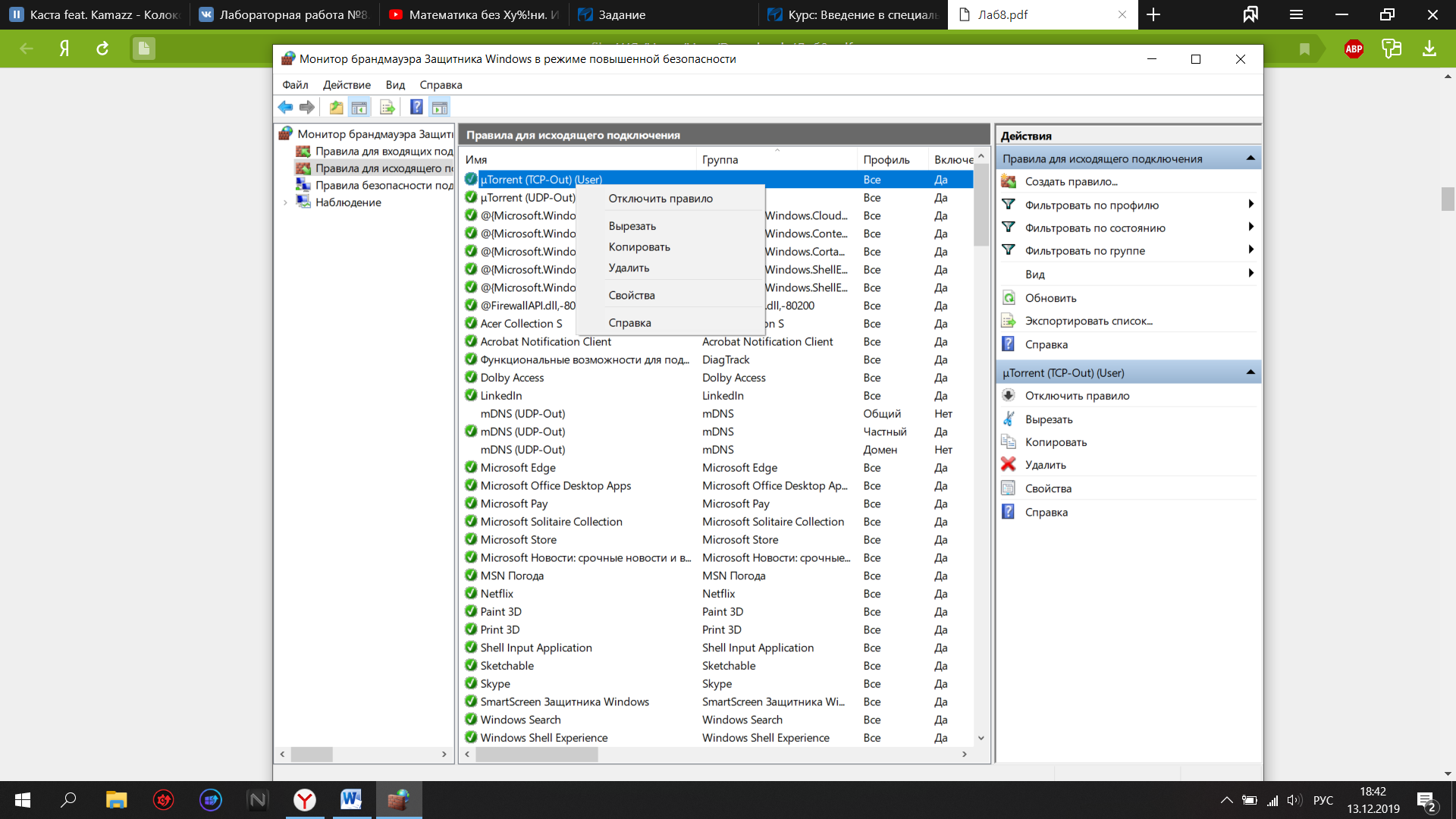The width and height of the screenshot is (1456, 819).
Task: Click the taskbar search magnifier
Action: (69, 799)
